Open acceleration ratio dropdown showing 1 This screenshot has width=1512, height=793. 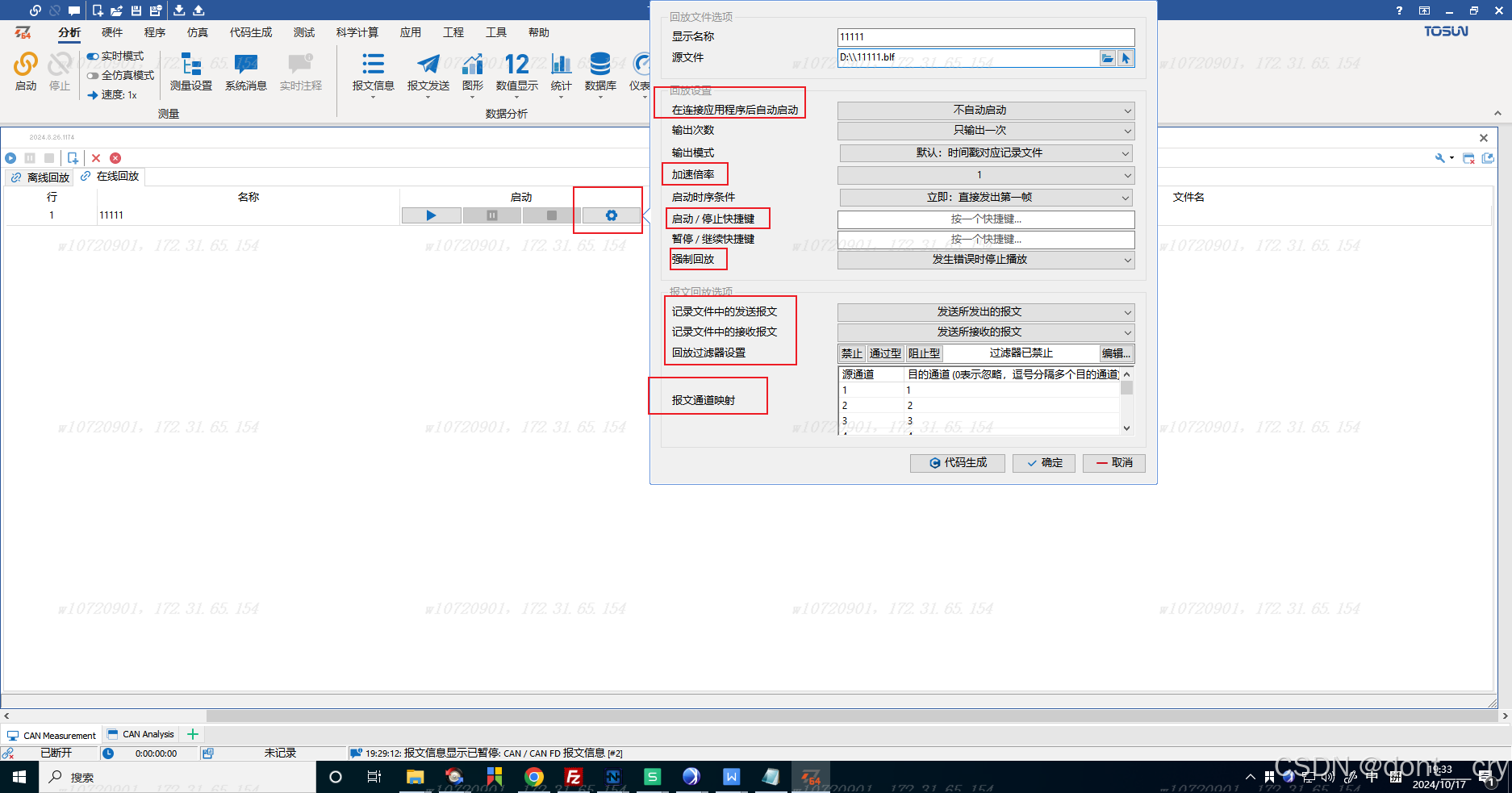click(986, 175)
